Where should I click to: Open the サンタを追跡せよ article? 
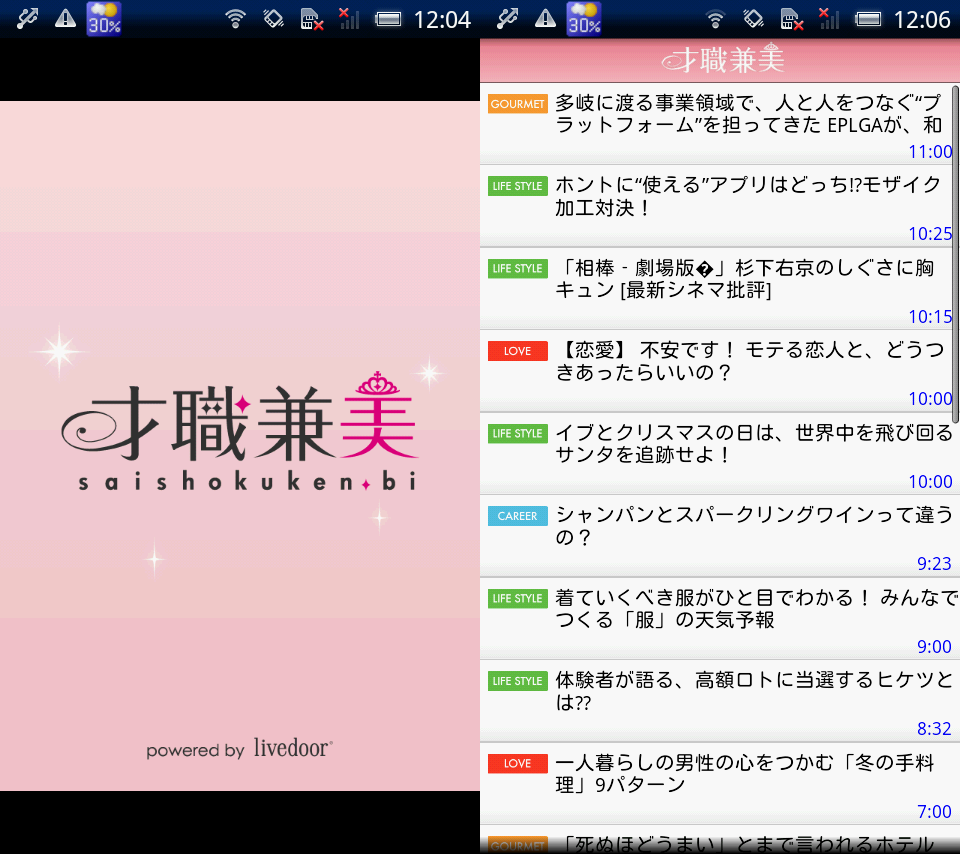(x=720, y=454)
